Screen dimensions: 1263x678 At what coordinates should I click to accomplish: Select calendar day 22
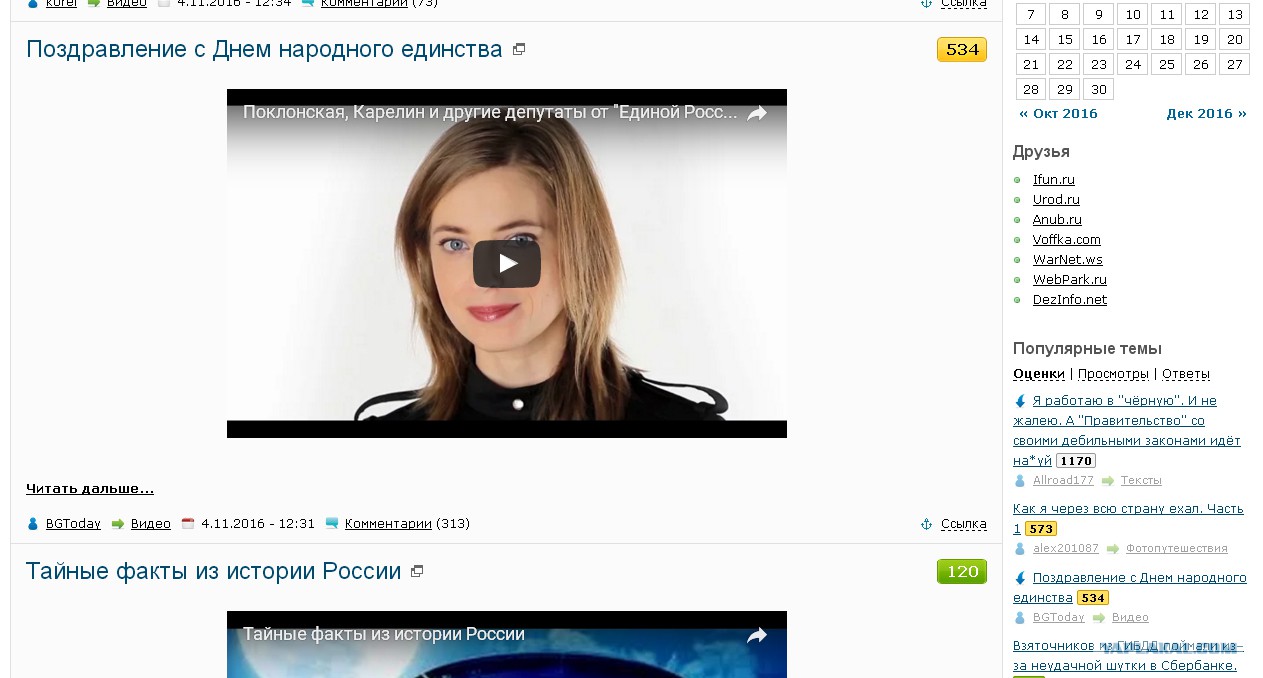1065,64
